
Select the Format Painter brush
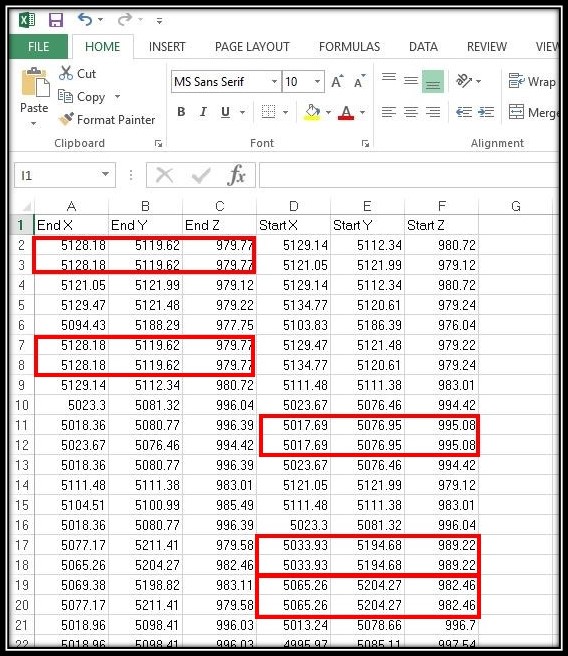click(x=66, y=120)
